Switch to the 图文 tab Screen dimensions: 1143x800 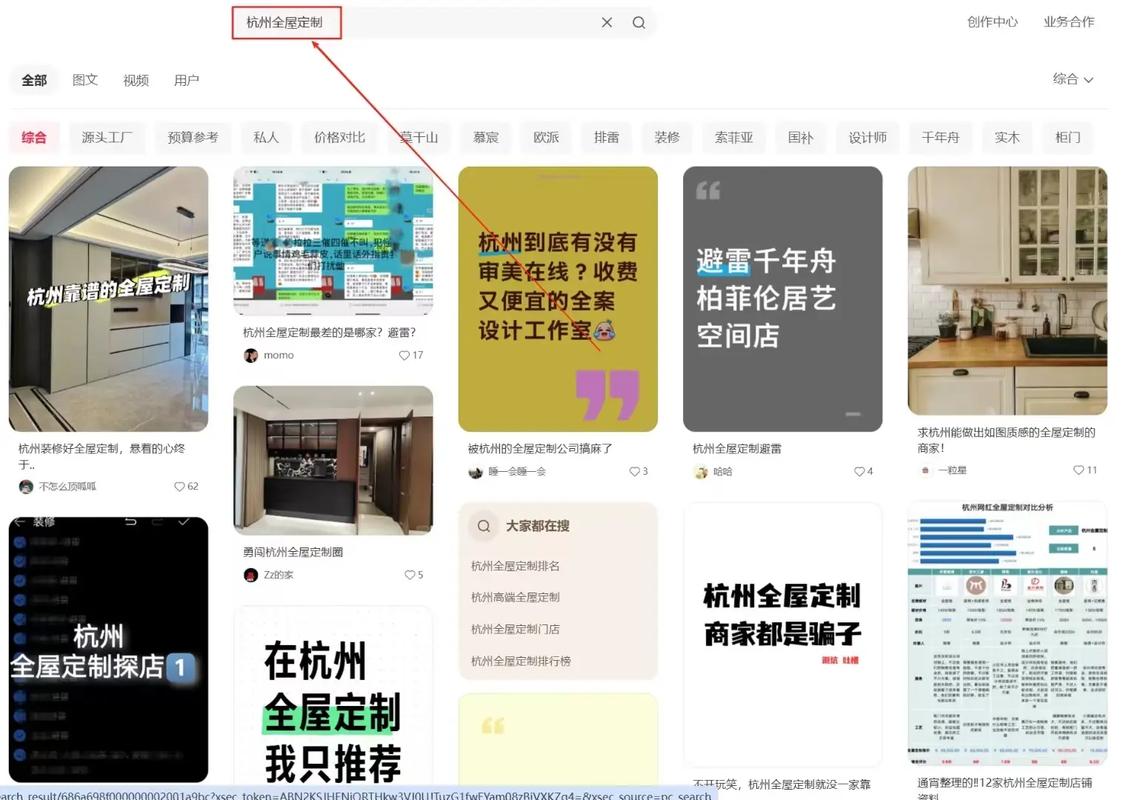[85, 80]
